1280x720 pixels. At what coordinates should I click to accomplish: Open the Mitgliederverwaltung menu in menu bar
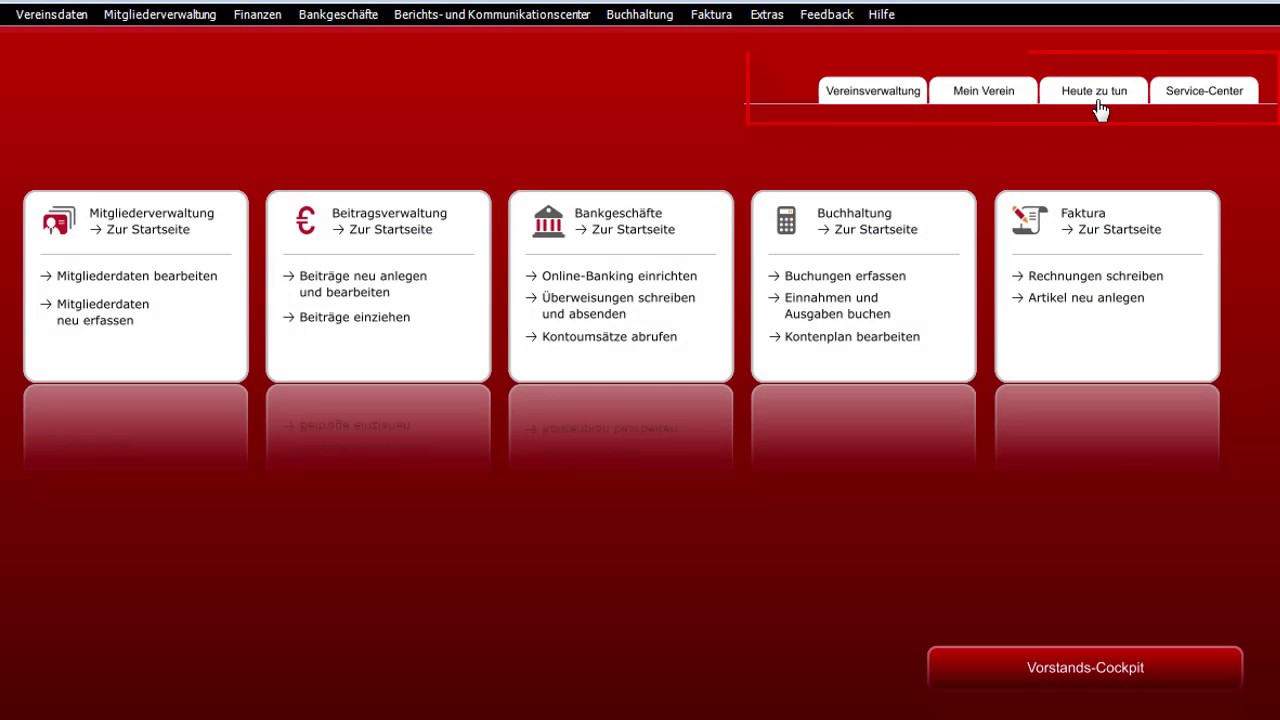[160, 15]
